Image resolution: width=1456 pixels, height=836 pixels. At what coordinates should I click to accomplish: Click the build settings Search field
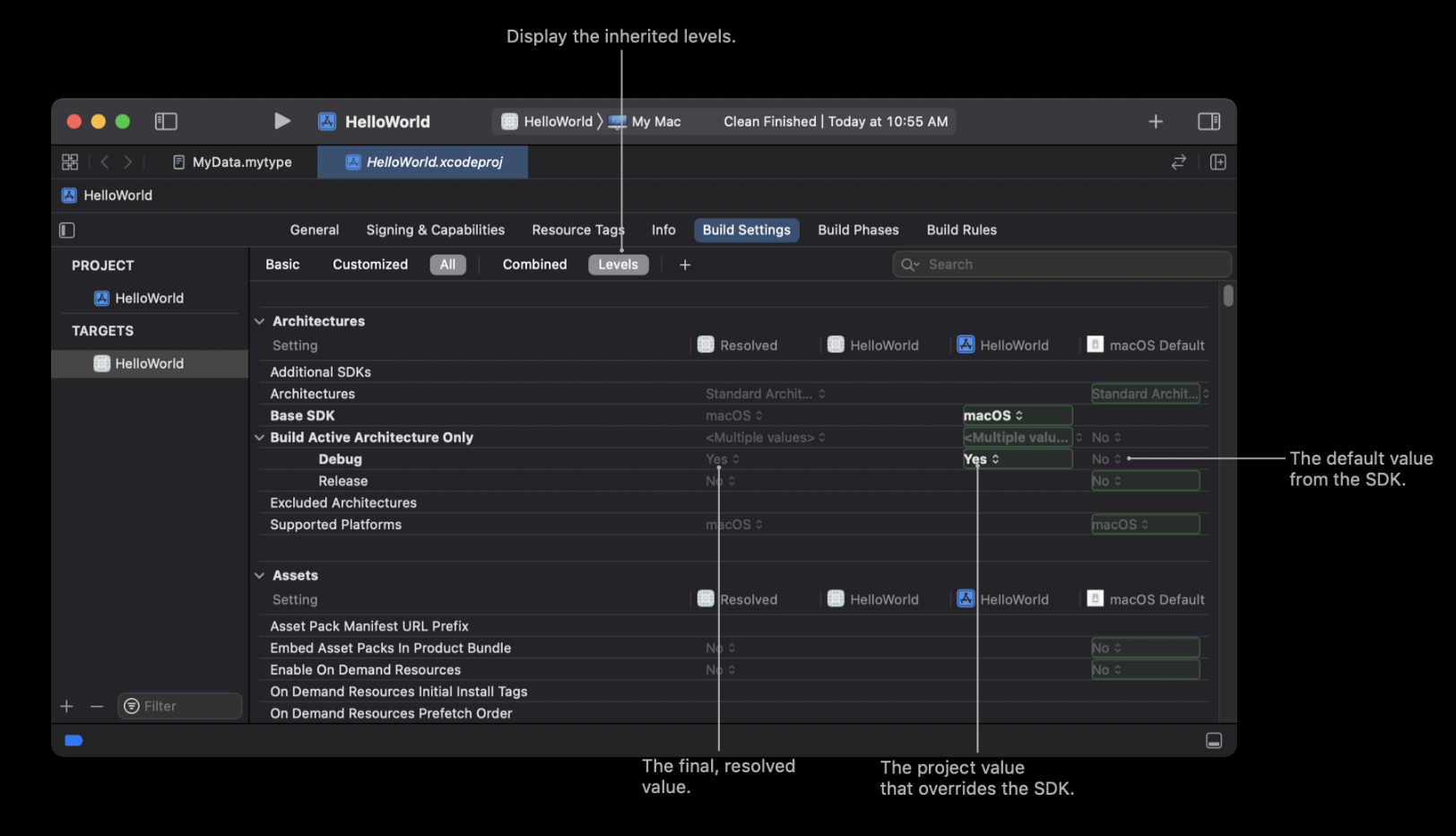click(x=1062, y=264)
